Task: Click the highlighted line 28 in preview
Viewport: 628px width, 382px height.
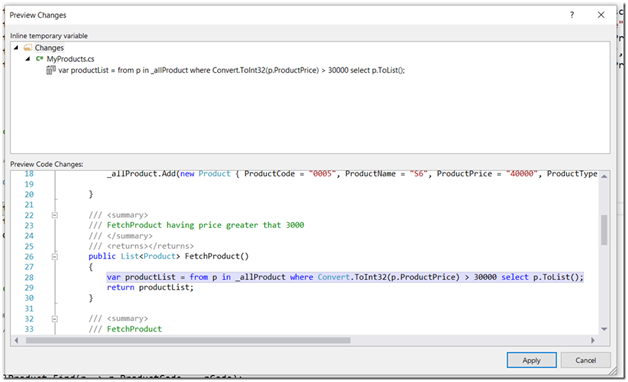Action: pos(345,277)
